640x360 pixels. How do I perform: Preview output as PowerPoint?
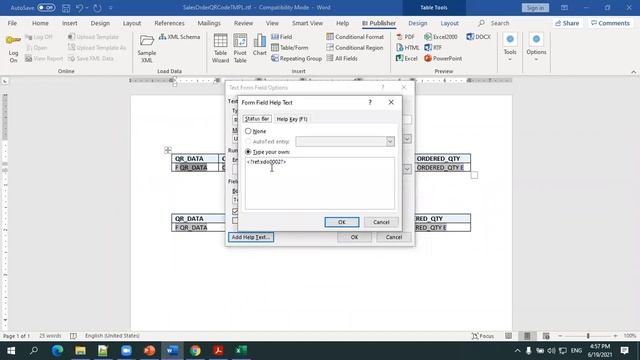point(443,58)
